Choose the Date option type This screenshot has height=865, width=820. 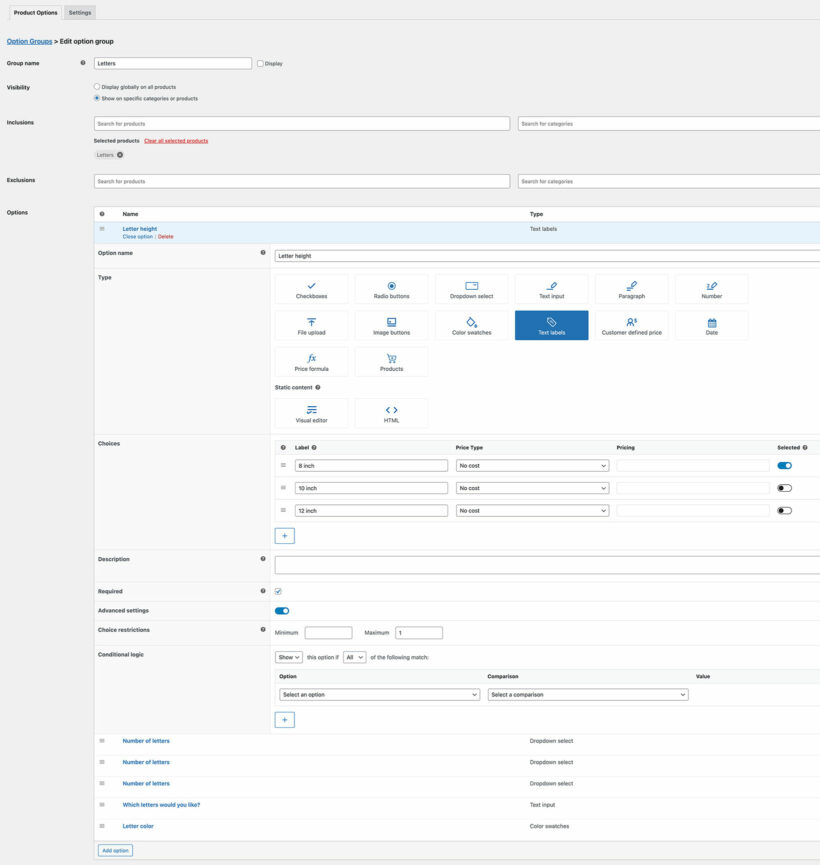[x=711, y=325]
